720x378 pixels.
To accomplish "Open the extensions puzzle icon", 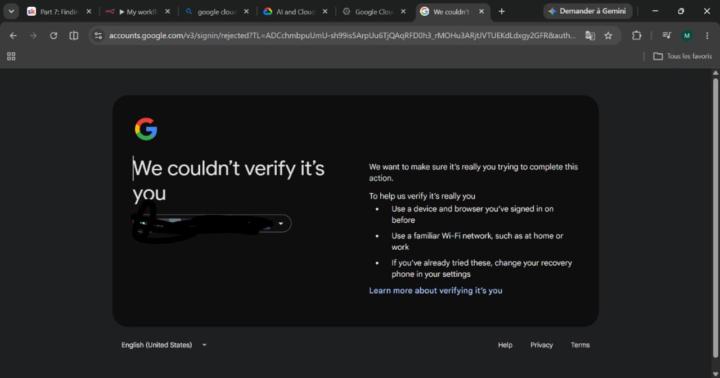I will click(x=636, y=35).
